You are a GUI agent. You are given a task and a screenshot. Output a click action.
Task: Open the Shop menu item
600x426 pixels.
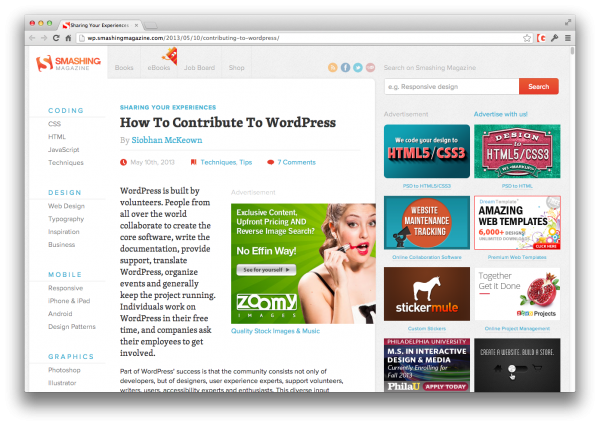[x=236, y=67]
